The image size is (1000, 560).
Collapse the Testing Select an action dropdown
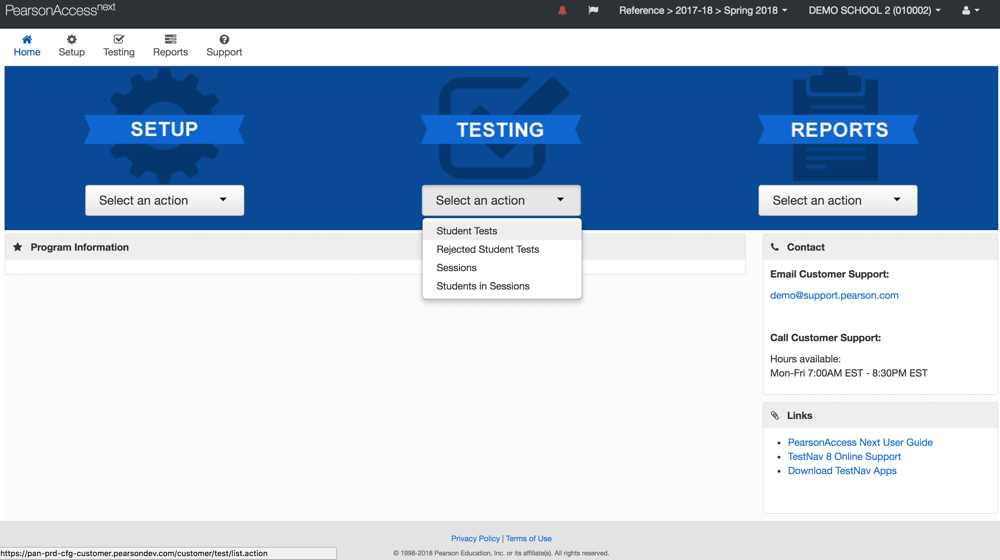coord(501,200)
